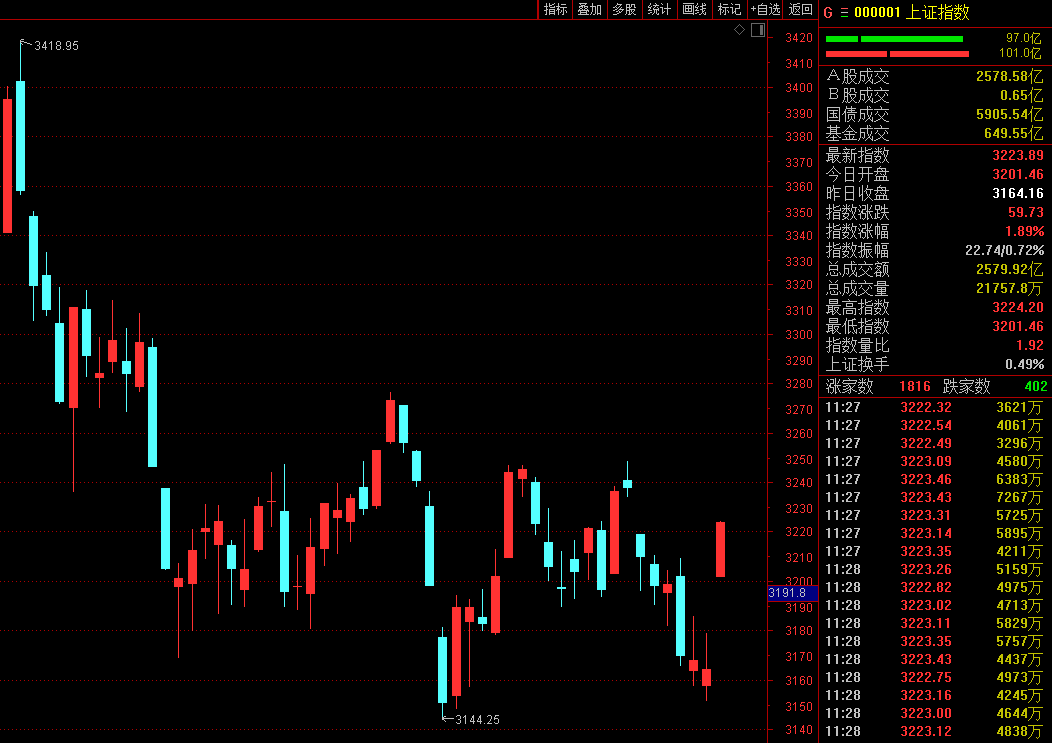Viewport: 1052px width, 743px height.
Task: Click the 最高指数 value 3224.20
Action: tap(1018, 307)
